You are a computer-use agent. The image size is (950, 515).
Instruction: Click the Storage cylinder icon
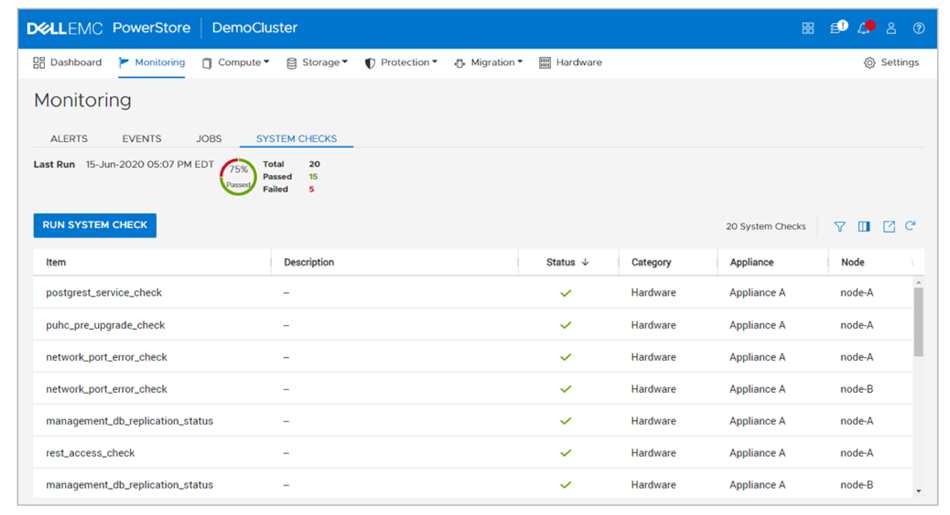pyautogui.click(x=291, y=63)
